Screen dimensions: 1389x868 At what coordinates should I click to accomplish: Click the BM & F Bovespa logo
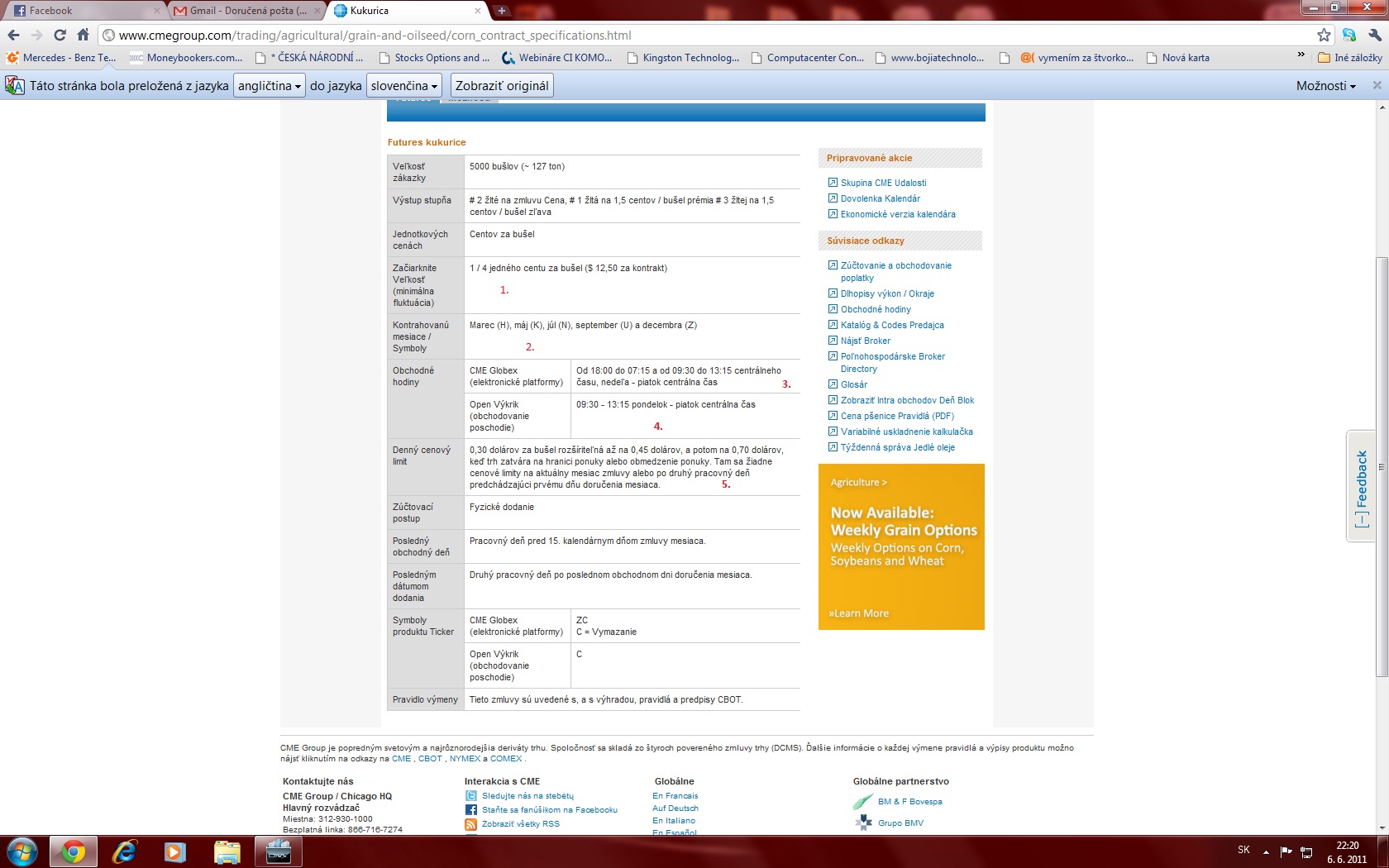863,802
